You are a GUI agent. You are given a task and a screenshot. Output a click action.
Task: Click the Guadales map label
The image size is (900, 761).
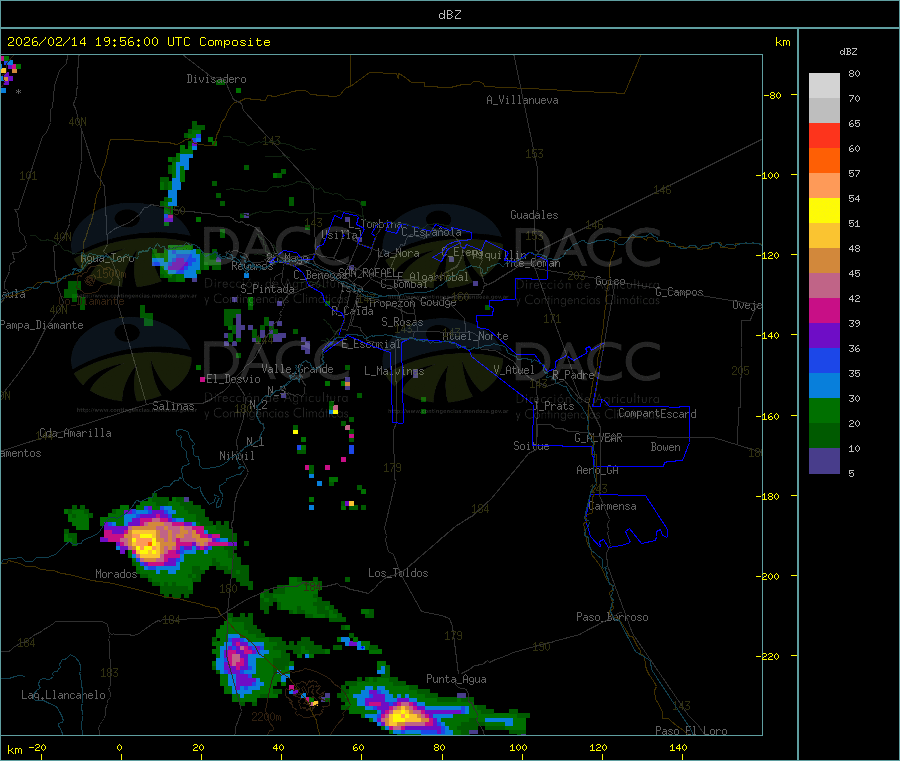click(534, 215)
